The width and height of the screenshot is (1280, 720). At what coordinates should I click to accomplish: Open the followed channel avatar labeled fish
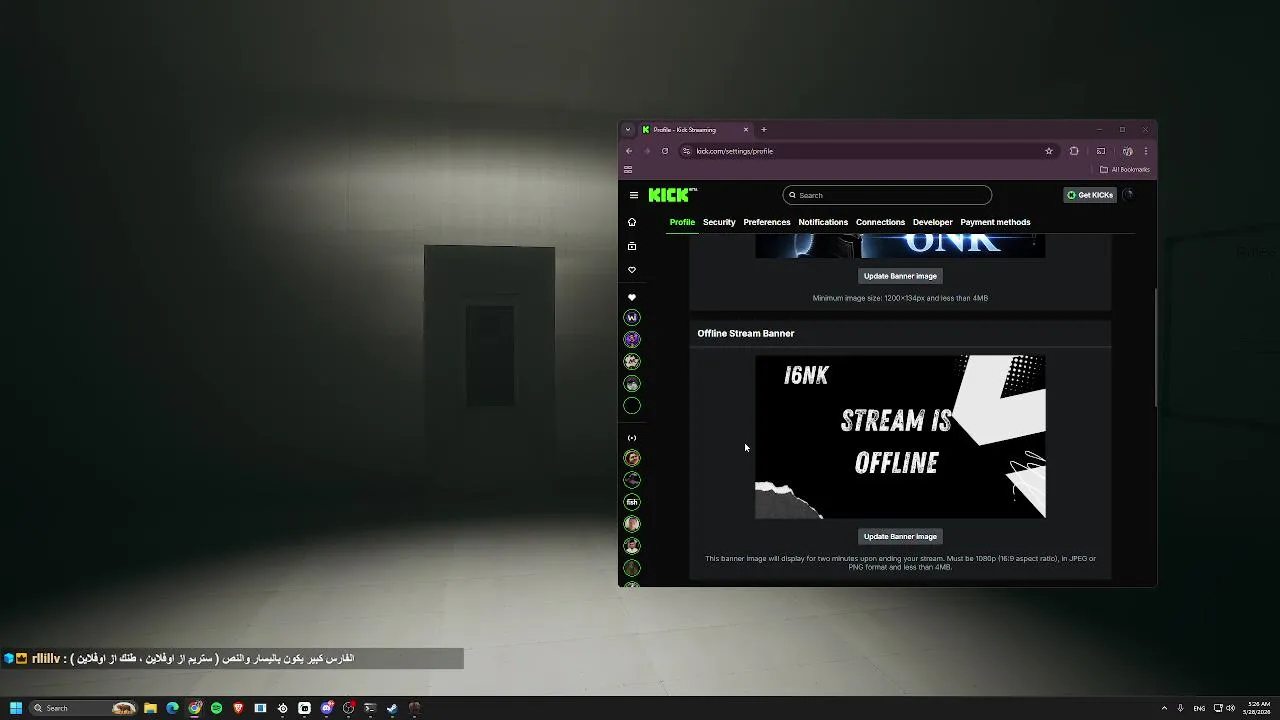point(631,502)
